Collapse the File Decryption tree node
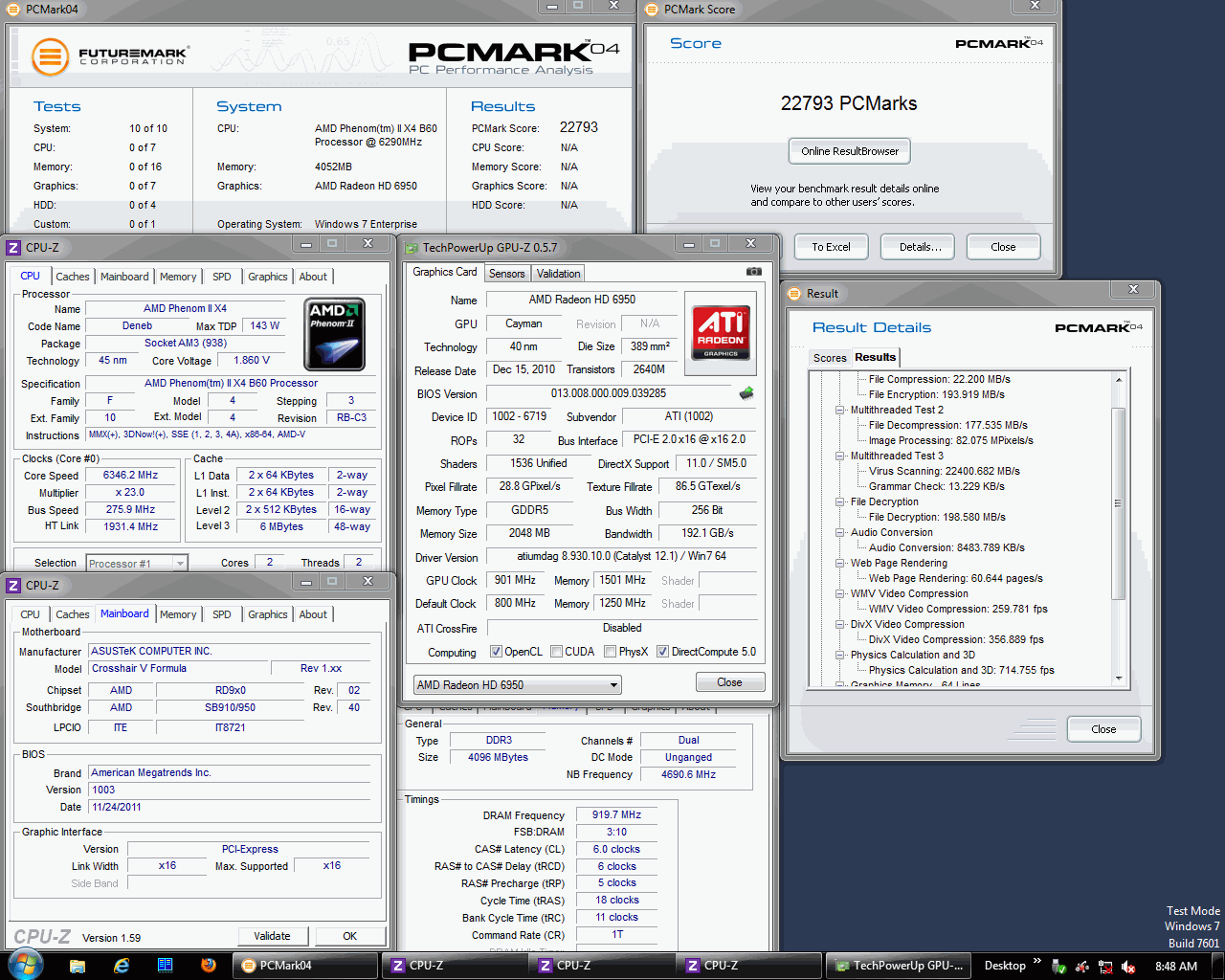This screenshot has width=1225, height=980. [x=840, y=501]
